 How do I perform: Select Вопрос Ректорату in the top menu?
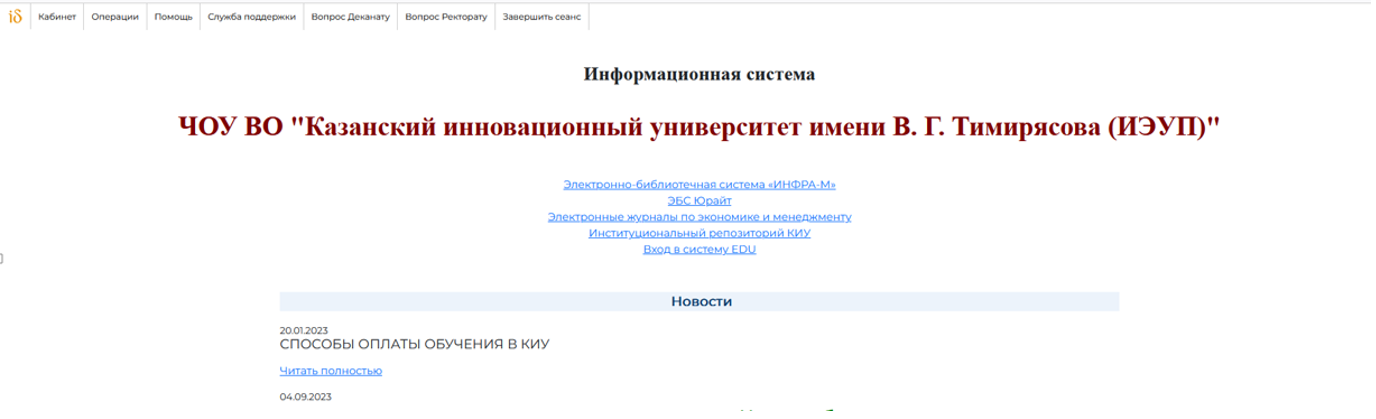pyautogui.click(x=446, y=17)
